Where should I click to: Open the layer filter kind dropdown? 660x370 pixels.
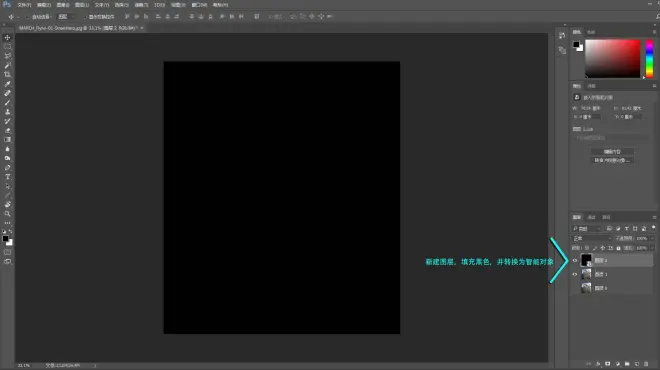click(587, 229)
